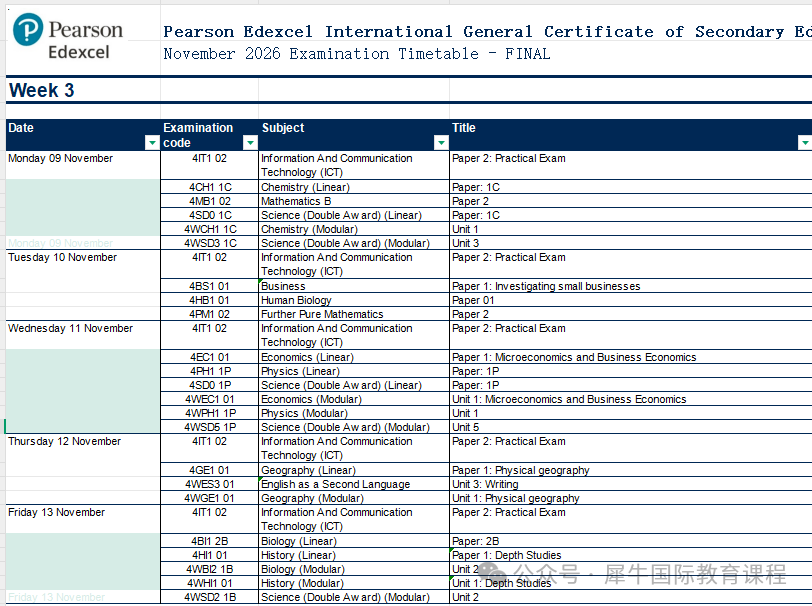Select the Economics (Linear) subject cell
This screenshot has width=812, height=606.
pyautogui.click(x=354, y=357)
